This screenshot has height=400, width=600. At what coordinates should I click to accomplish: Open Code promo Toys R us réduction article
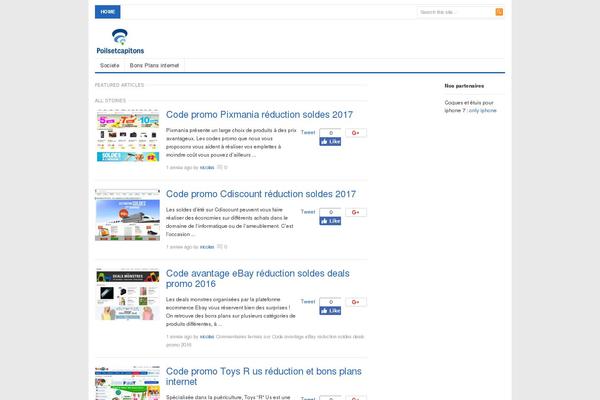pyautogui.click(x=264, y=376)
